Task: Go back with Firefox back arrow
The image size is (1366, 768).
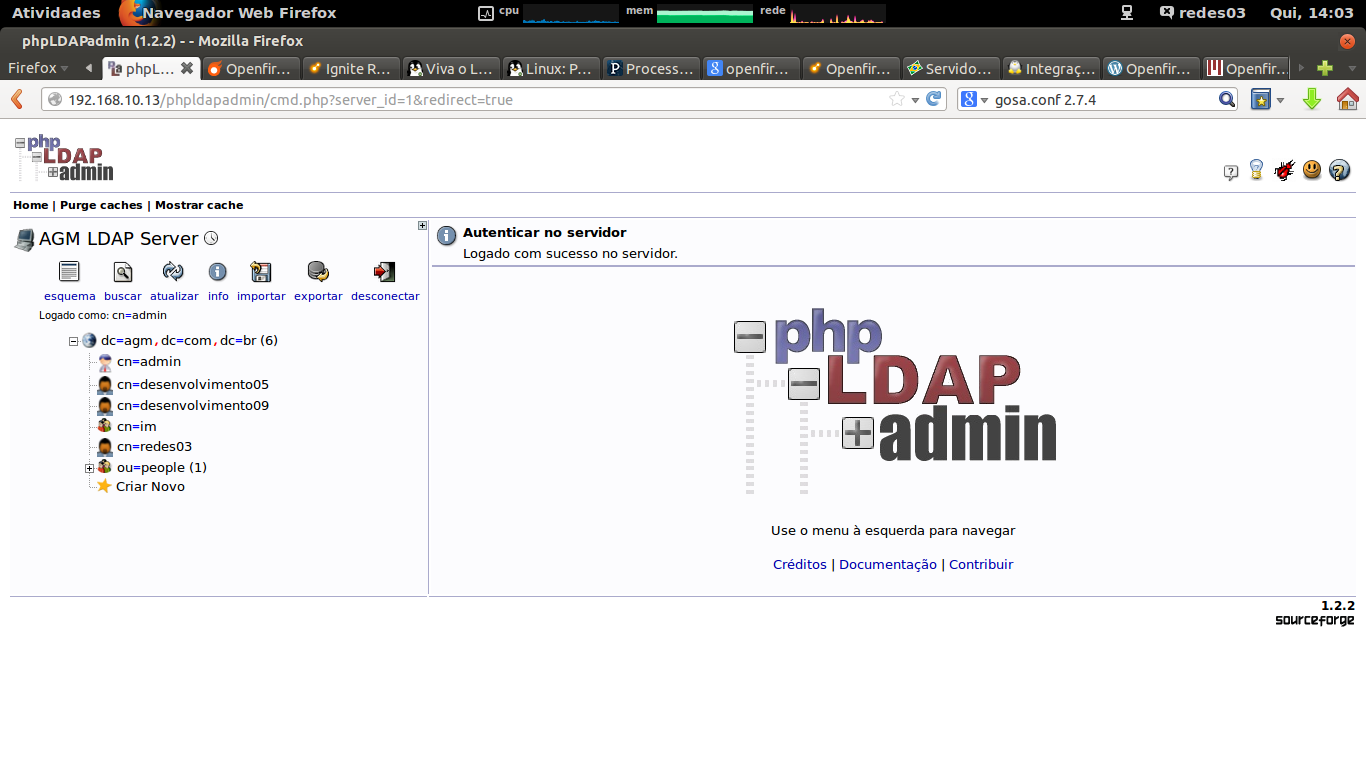Action: (17, 99)
